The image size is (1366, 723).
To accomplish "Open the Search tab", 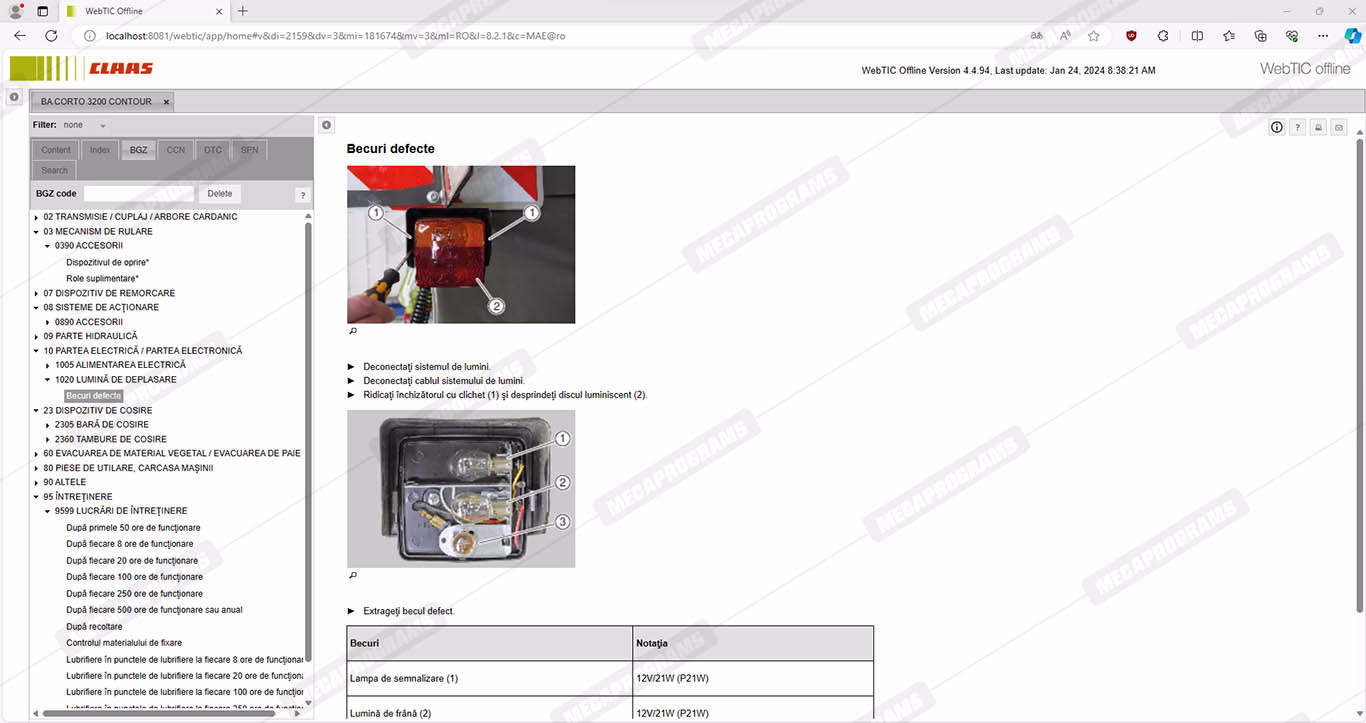I will pos(55,171).
